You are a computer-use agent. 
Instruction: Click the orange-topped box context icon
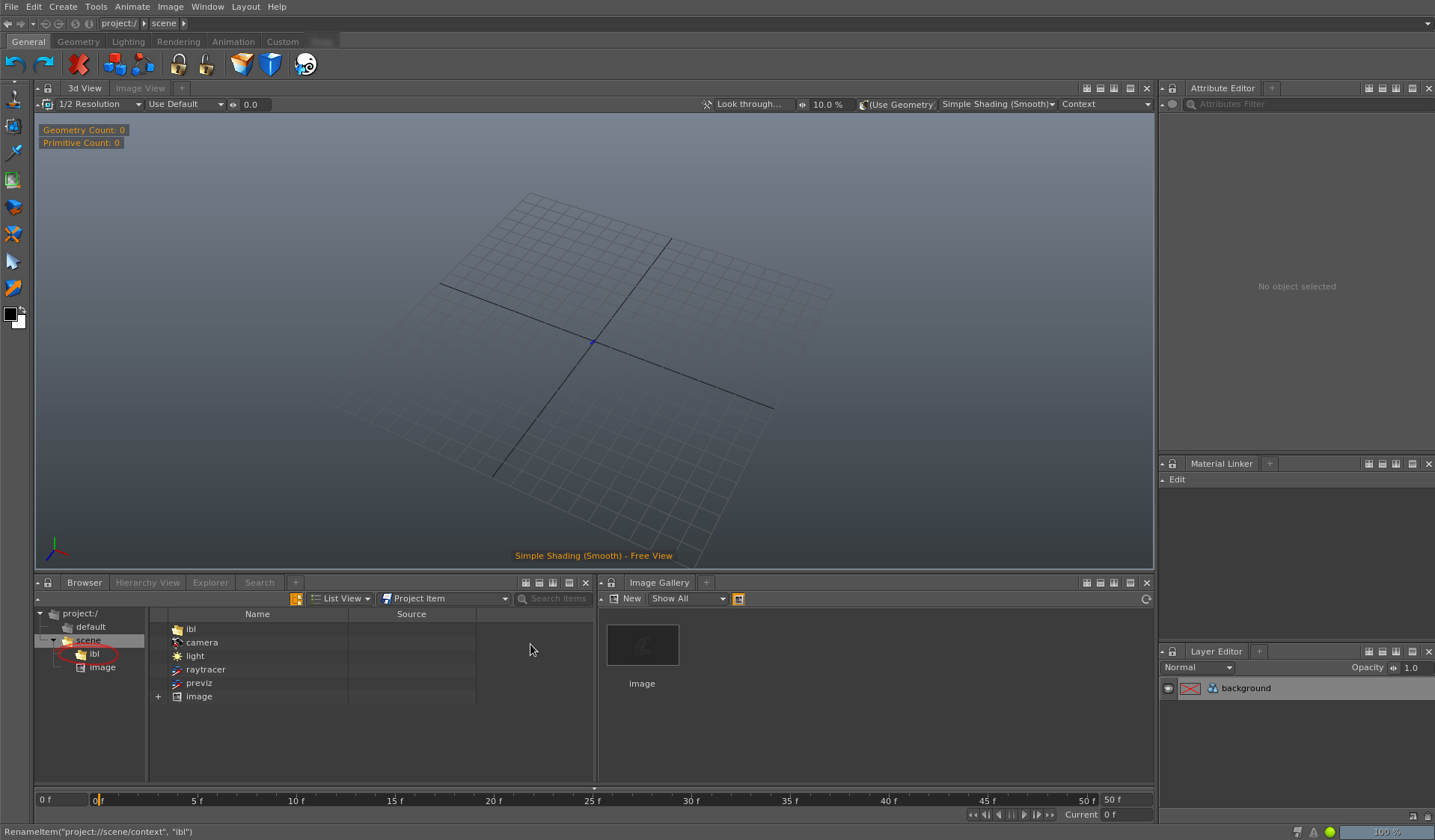(x=242, y=64)
